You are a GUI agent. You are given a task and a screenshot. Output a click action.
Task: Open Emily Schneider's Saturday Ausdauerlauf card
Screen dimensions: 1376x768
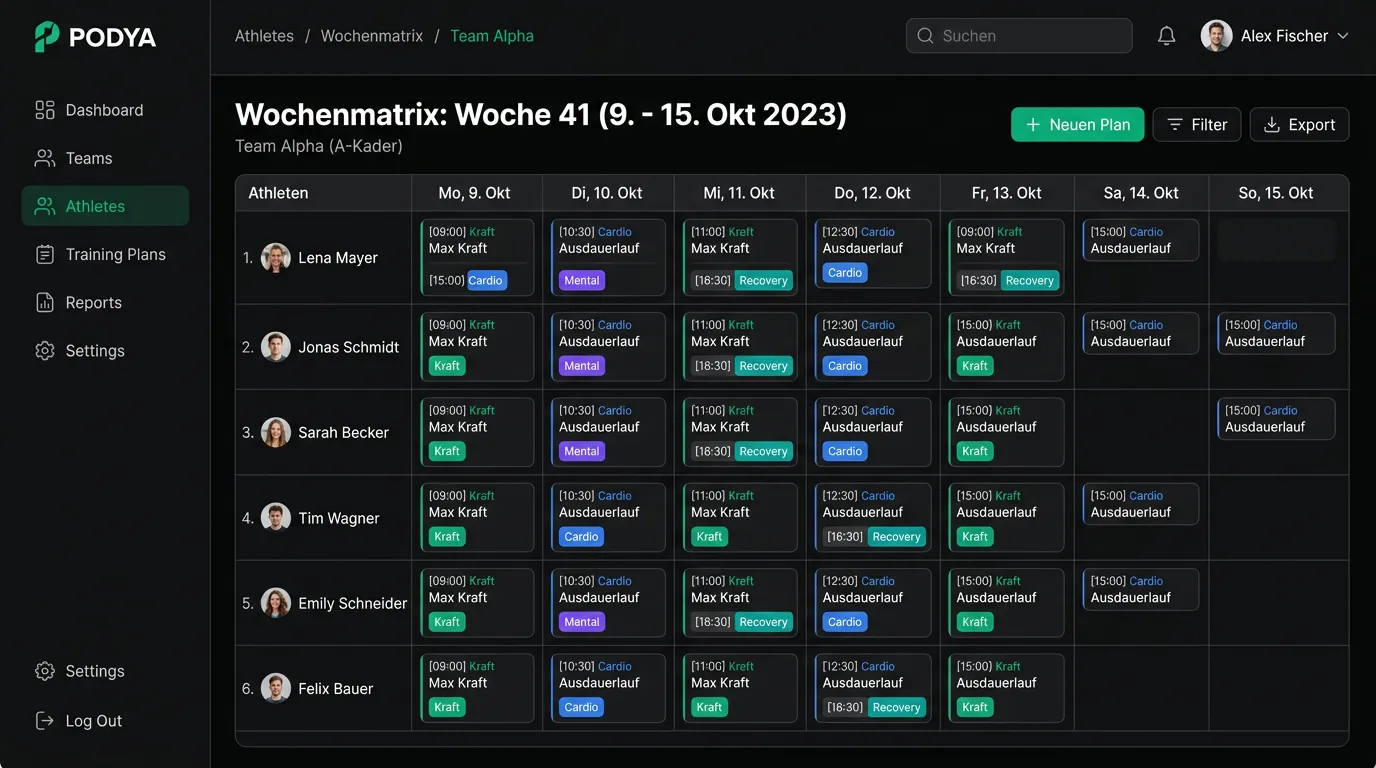tap(1140, 590)
